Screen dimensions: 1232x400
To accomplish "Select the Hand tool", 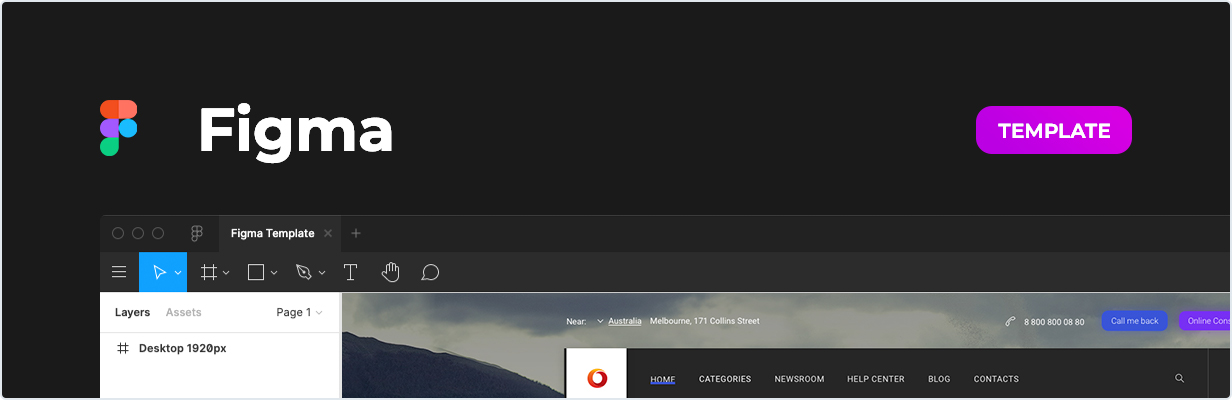I will pos(390,272).
